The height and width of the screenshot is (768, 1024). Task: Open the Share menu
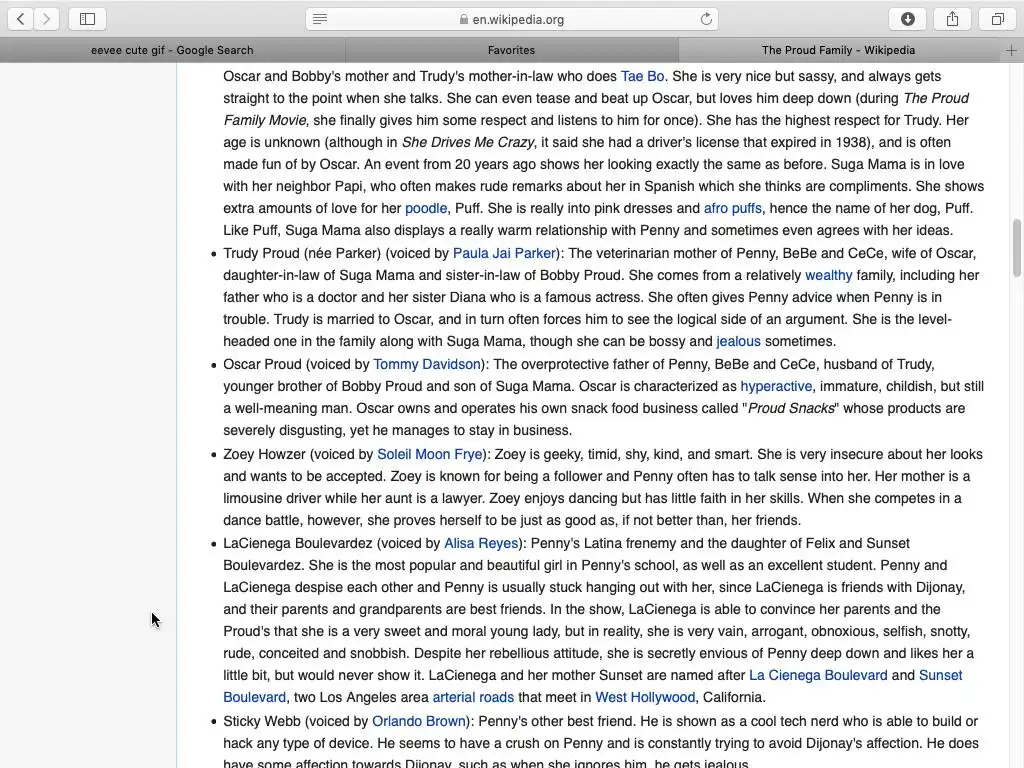[x=953, y=19]
